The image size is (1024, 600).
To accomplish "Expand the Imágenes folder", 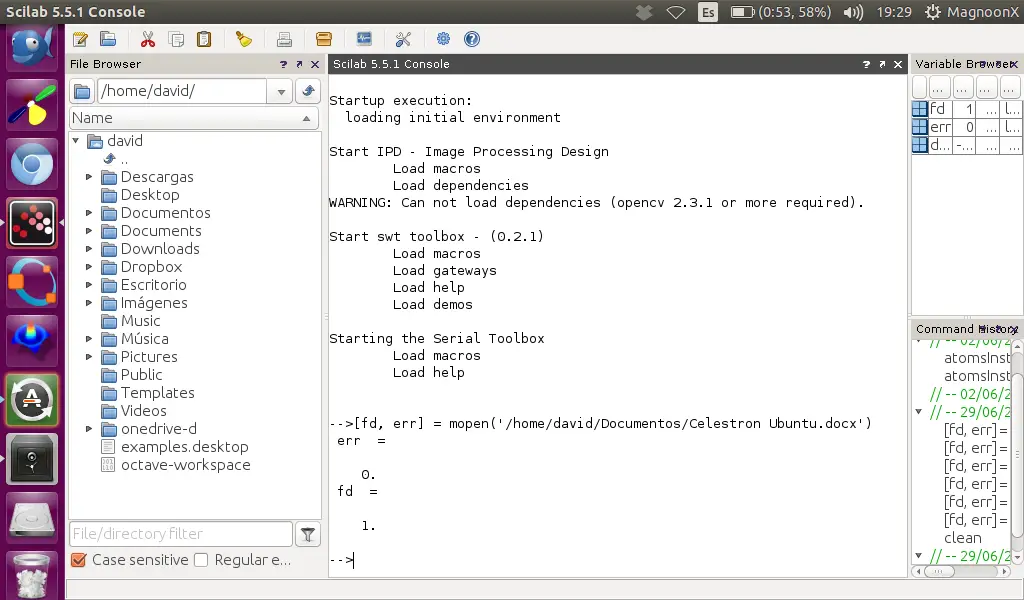I will click(89, 303).
